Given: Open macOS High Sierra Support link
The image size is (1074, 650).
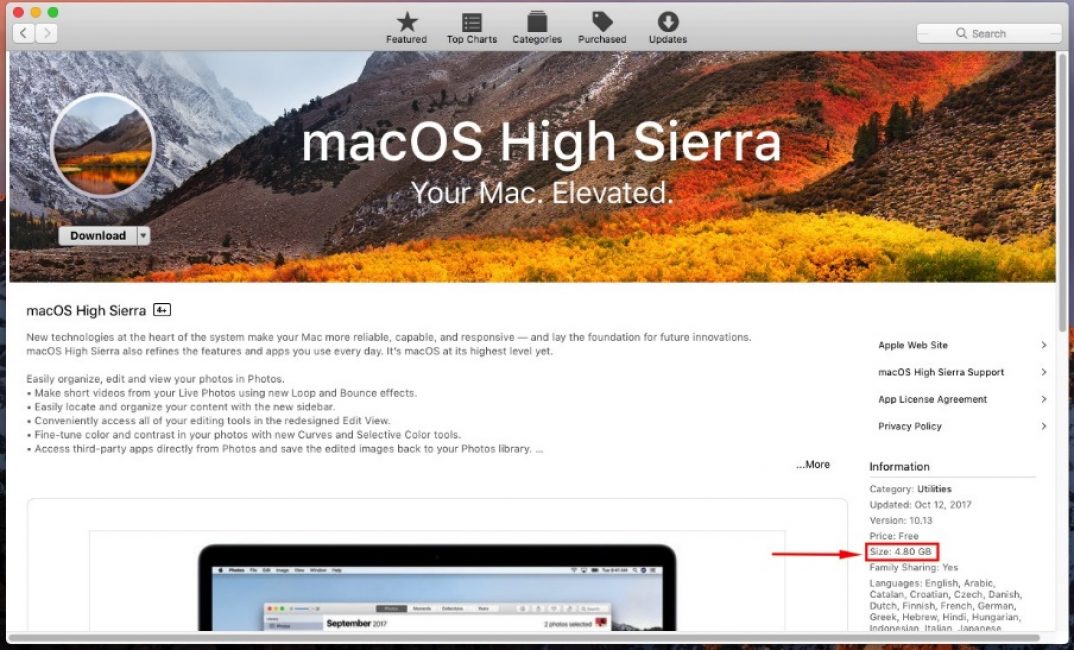Looking at the screenshot, I should (x=941, y=372).
